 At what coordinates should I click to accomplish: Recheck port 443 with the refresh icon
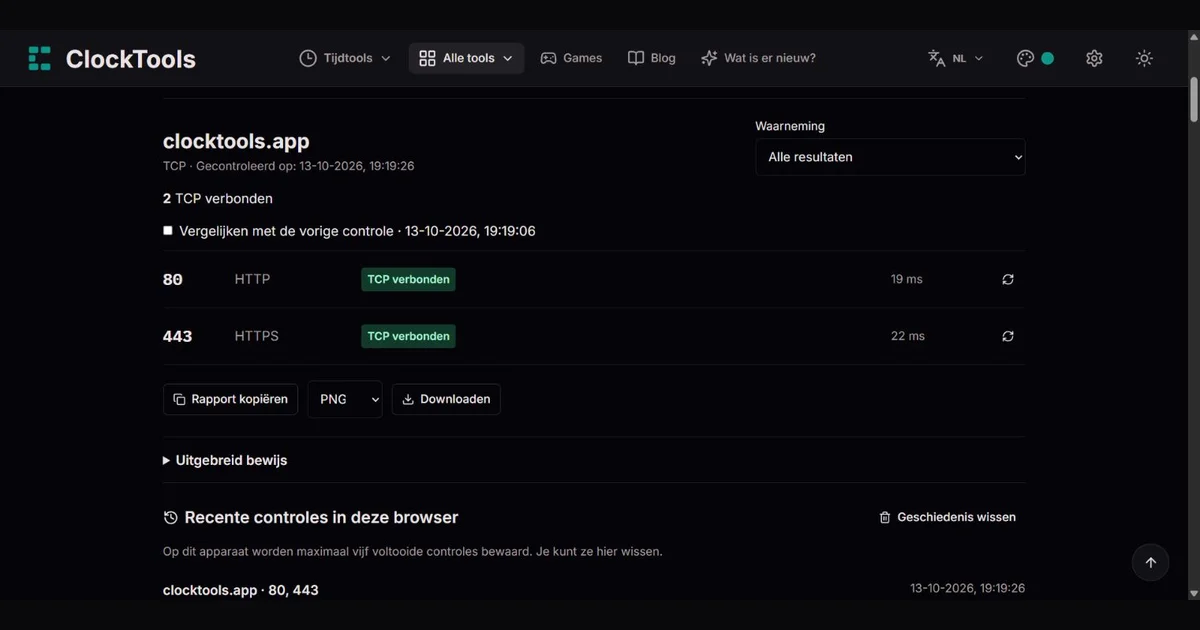click(x=1008, y=336)
